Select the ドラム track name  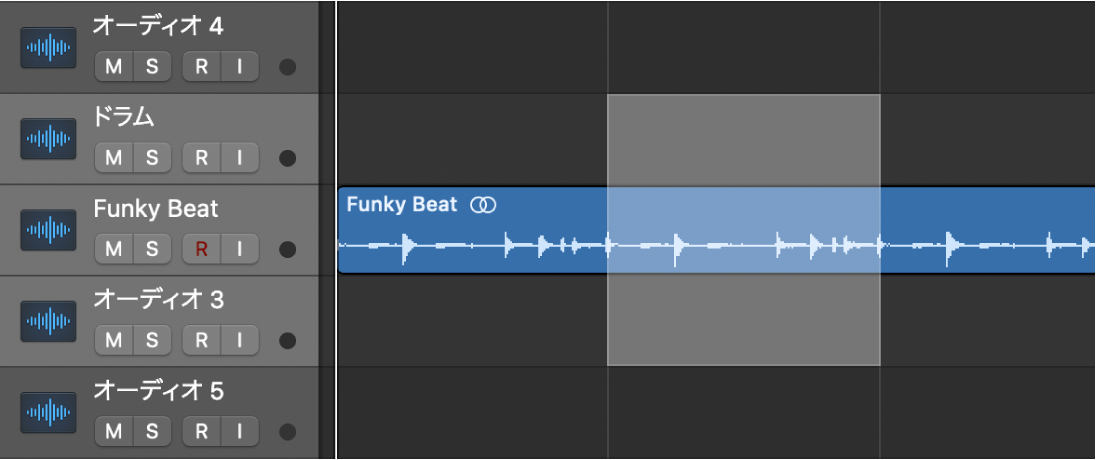124,118
